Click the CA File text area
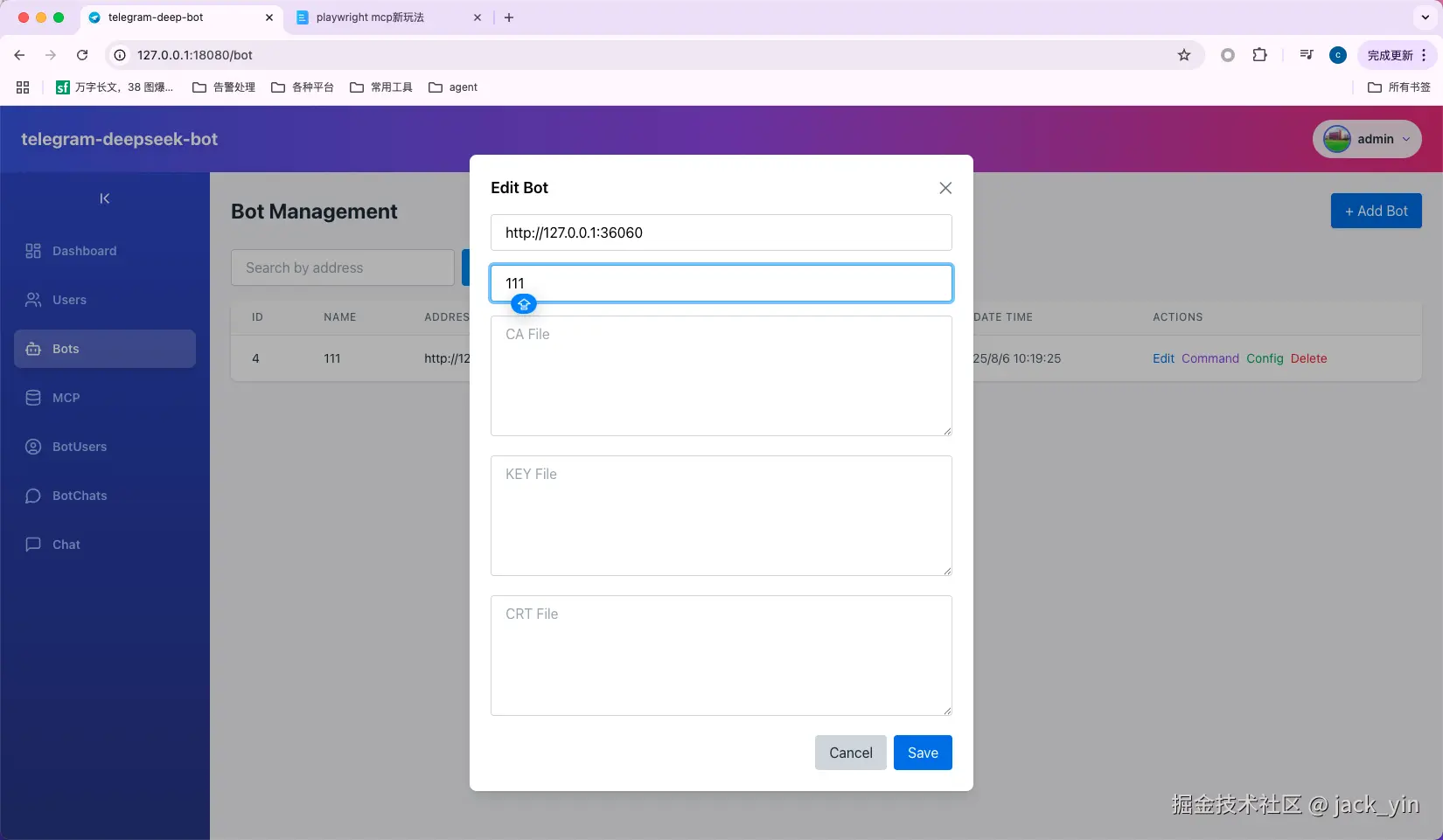Screen dimensions: 1443x840 click(x=721, y=376)
